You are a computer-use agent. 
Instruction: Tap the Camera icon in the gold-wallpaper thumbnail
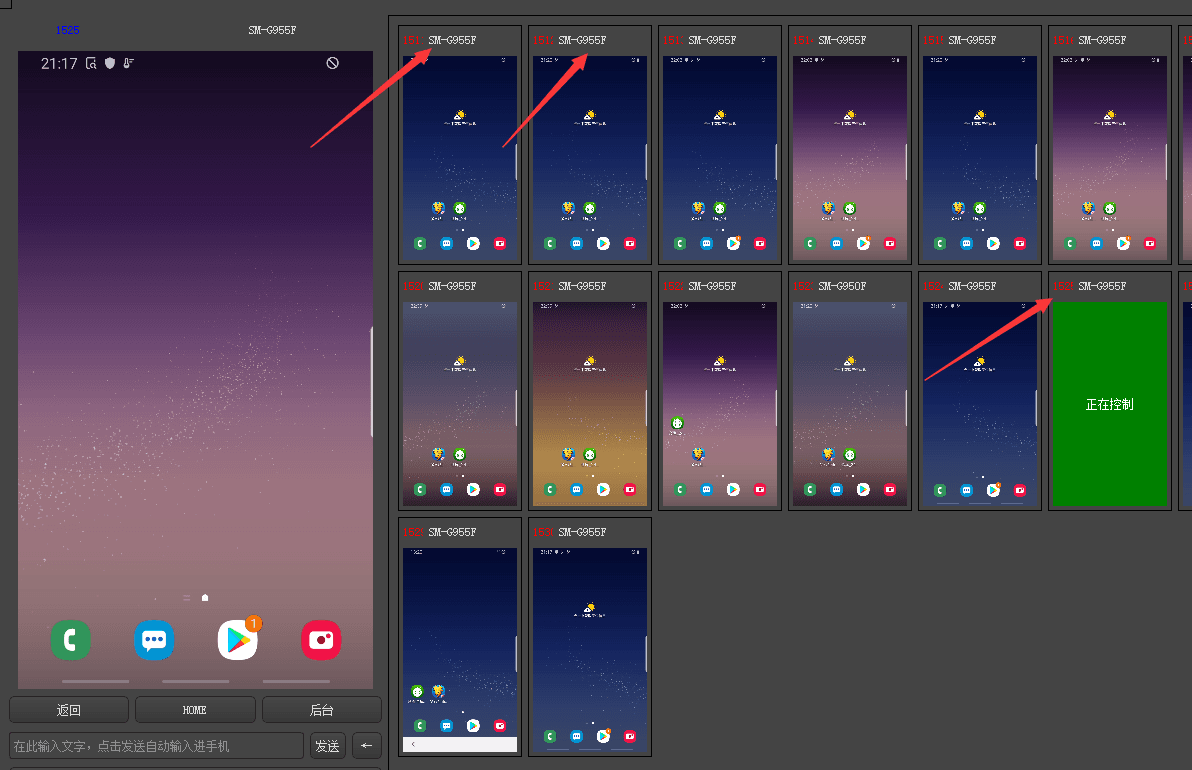[629, 490]
